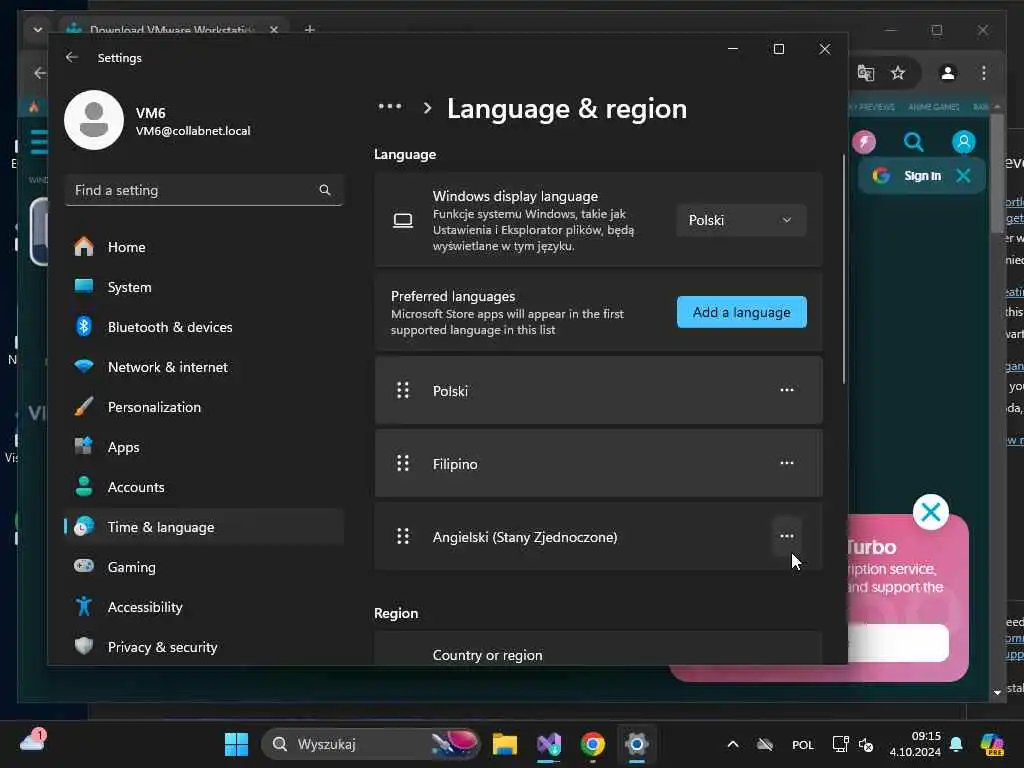The height and width of the screenshot is (768, 1024).
Task: Open the Windows Start menu
Action: click(x=236, y=744)
